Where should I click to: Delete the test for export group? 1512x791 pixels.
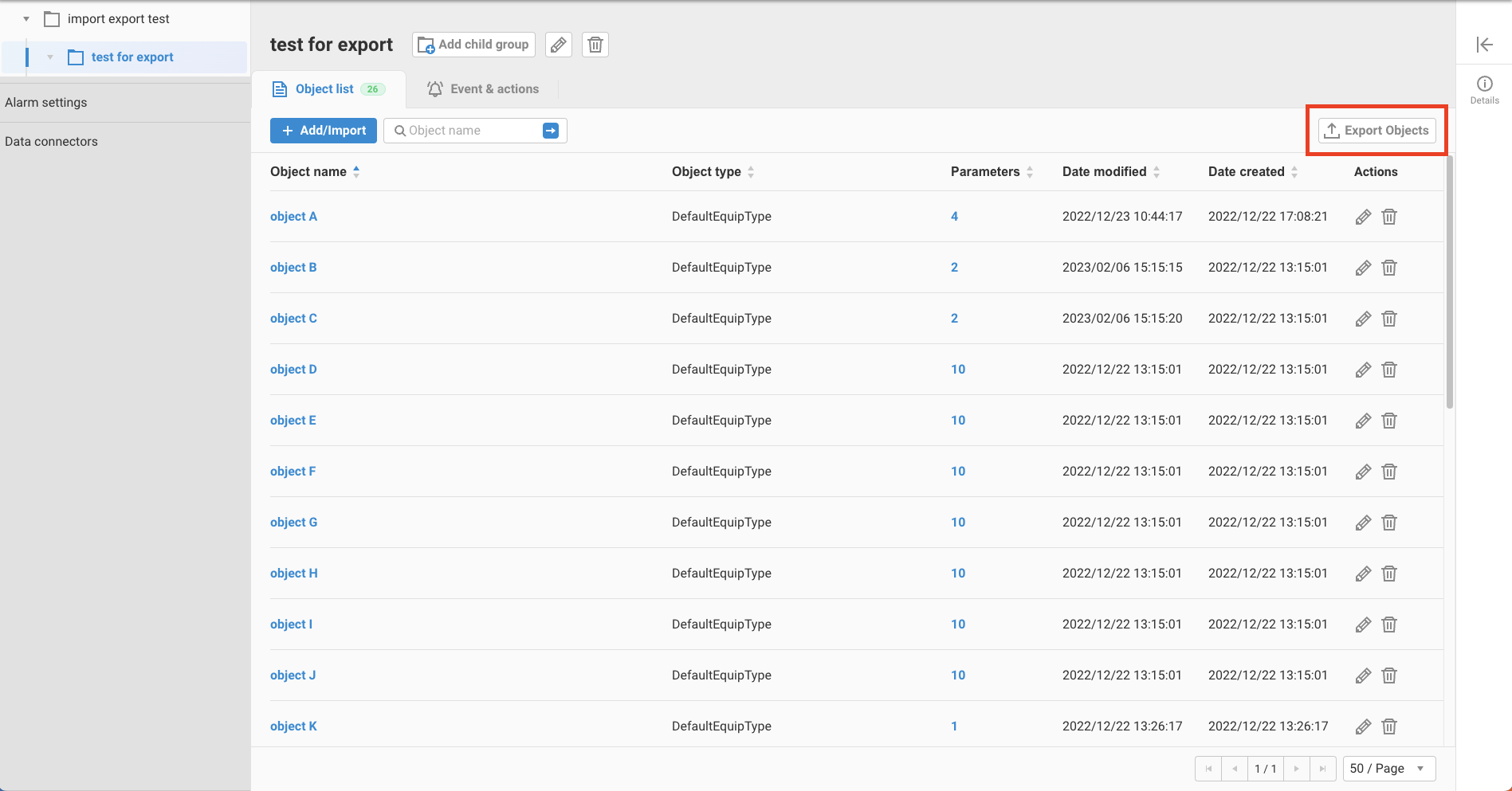click(595, 45)
